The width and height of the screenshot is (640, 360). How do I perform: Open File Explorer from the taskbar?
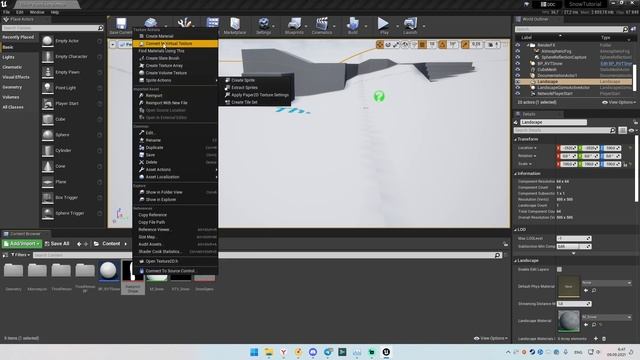[x=269, y=352]
